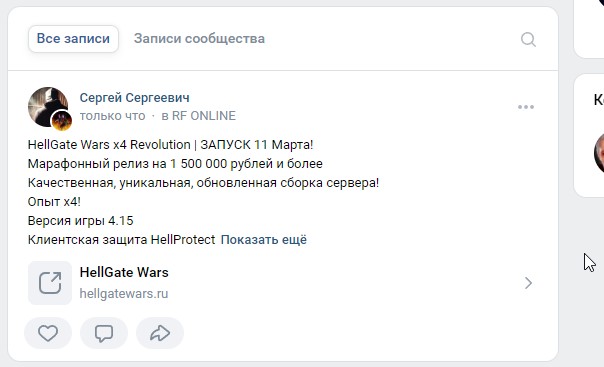604x367 pixels.
Task: Open the RF ONLINE community link
Action: tap(198, 116)
